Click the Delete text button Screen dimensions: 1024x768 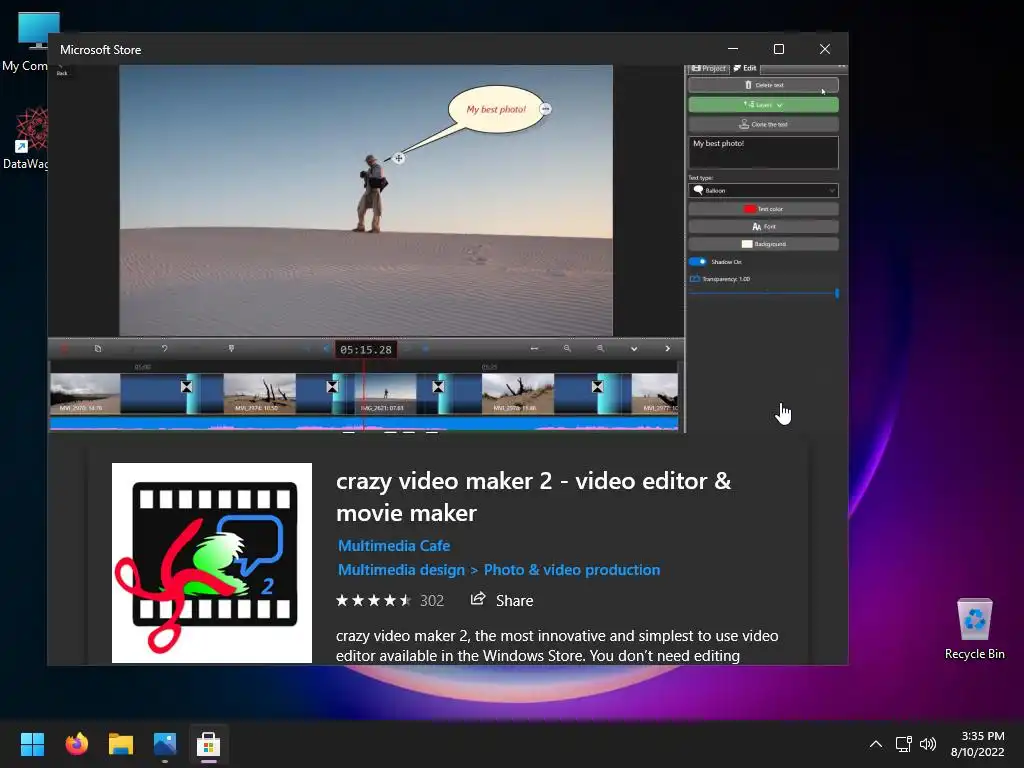click(x=763, y=85)
